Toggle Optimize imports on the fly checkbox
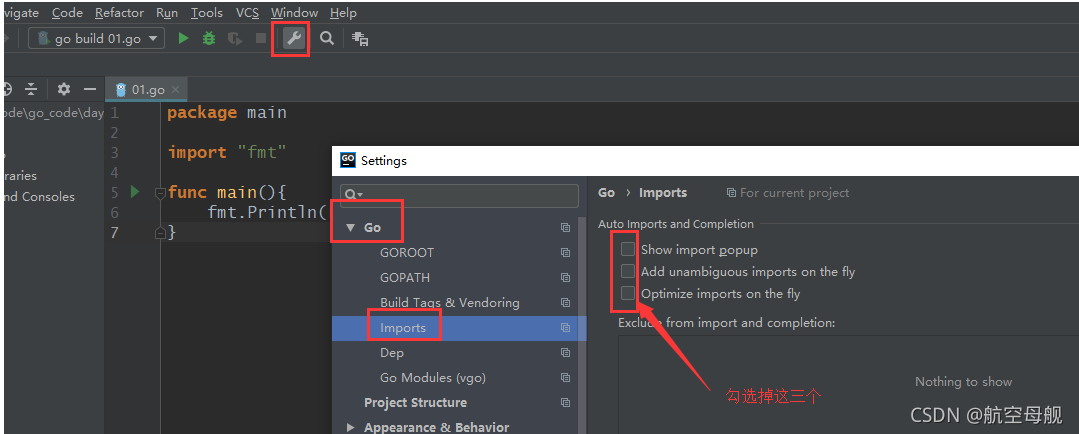 click(x=628, y=293)
